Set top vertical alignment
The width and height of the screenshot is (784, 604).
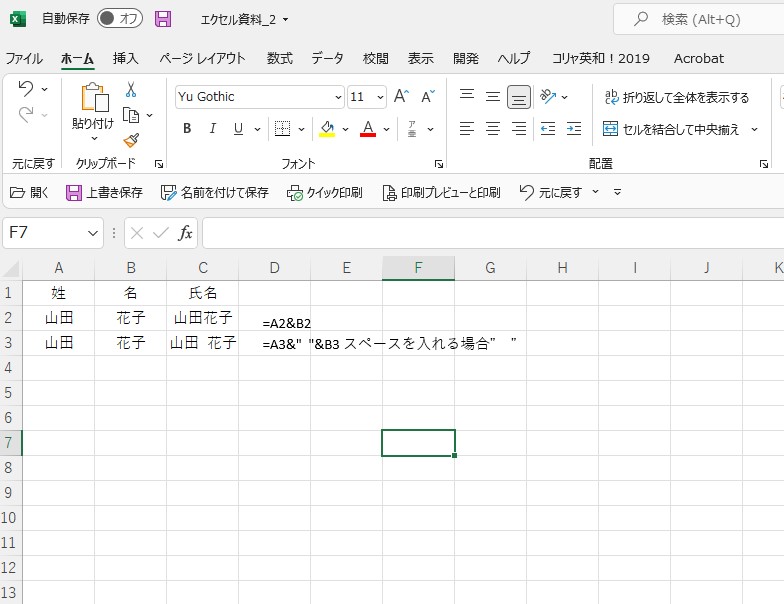tap(467, 96)
